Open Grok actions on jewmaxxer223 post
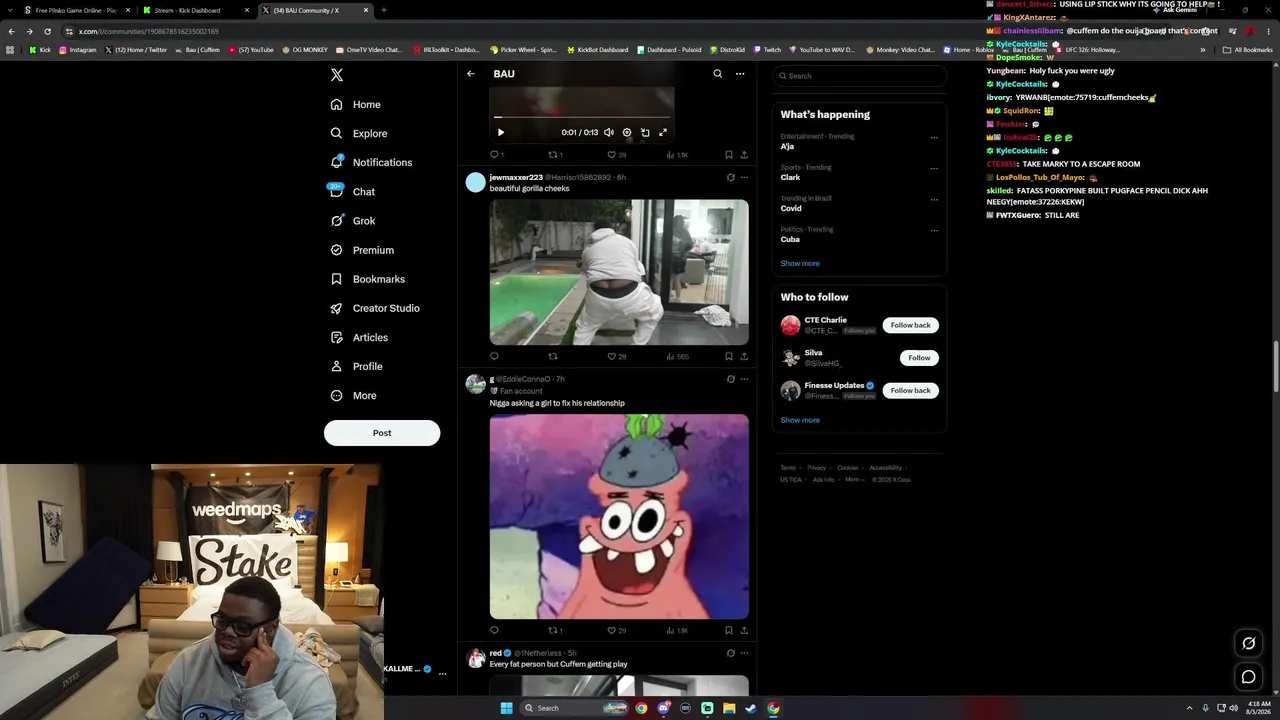The image size is (1280, 720). (x=731, y=178)
